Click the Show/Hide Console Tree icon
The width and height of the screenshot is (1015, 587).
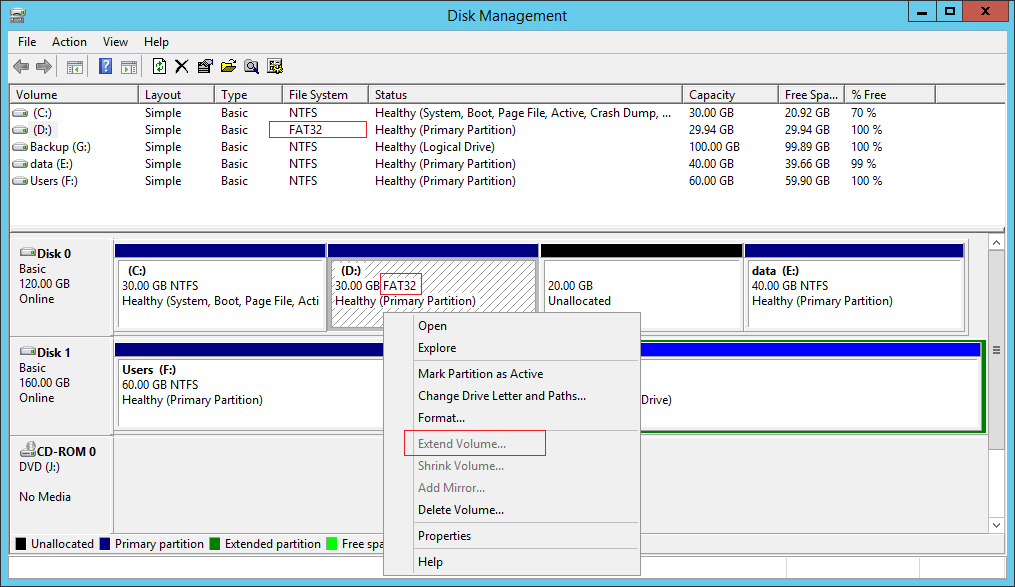coord(74,67)
